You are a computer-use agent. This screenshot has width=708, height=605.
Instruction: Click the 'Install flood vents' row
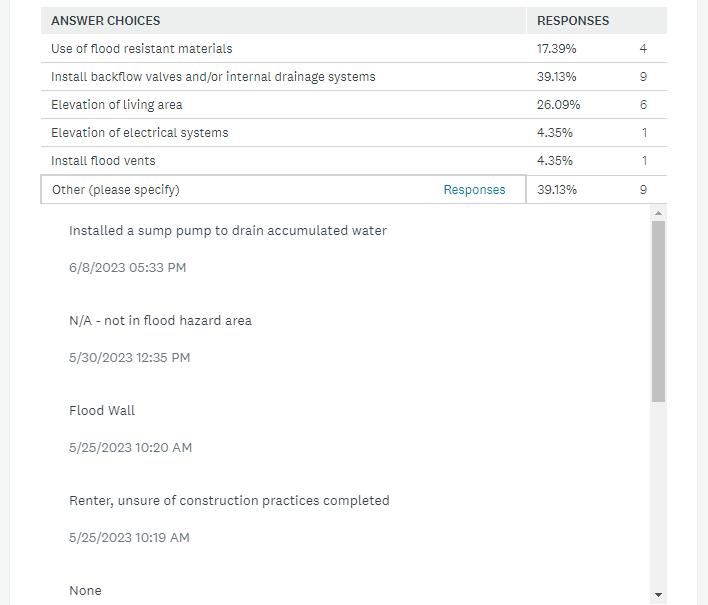pyautogui.click(x=103, y=161)
